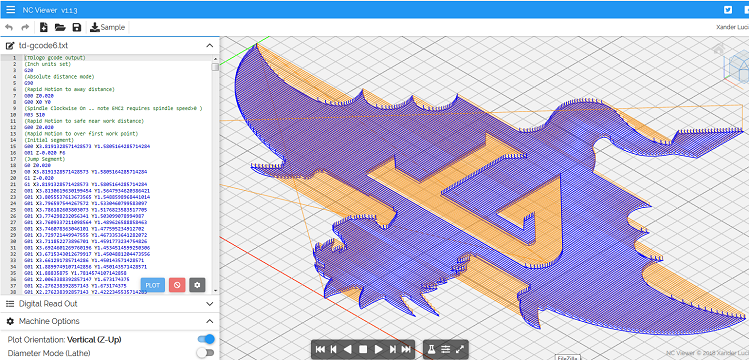Screen dimensions: 749x360
Task: Click the redo arrow icon
Action: pyautogui.click(x=25, y=27)
